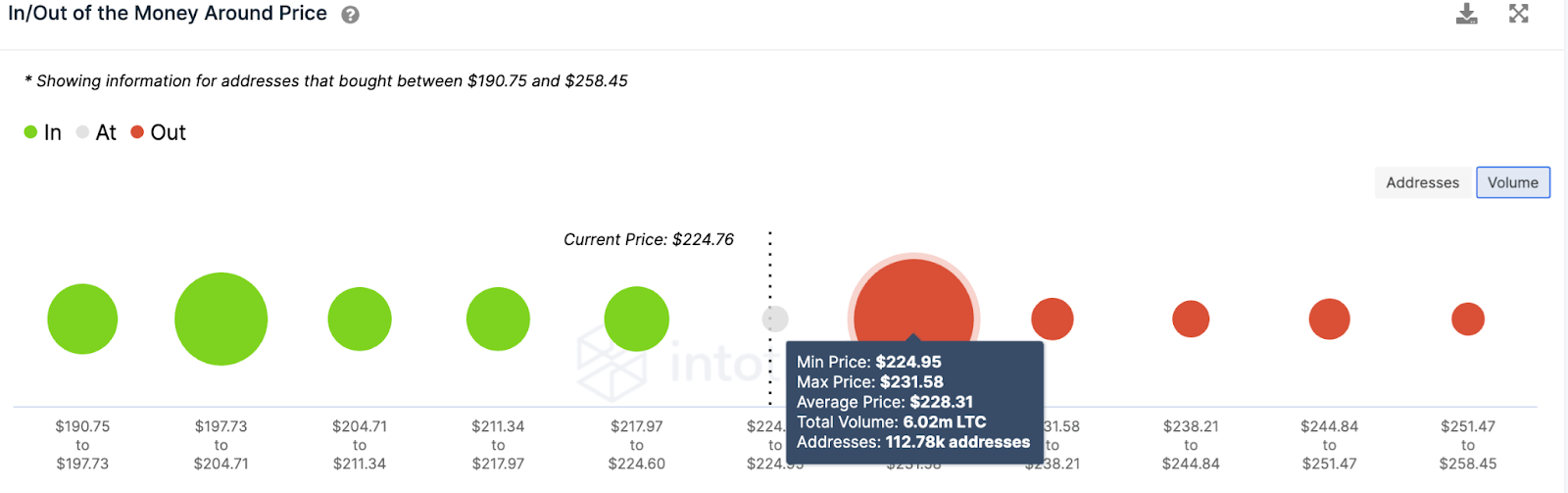This screenshot has width=1568, height=493.
Task: Toggle the red Out legend item
Action: coord(159,132)
